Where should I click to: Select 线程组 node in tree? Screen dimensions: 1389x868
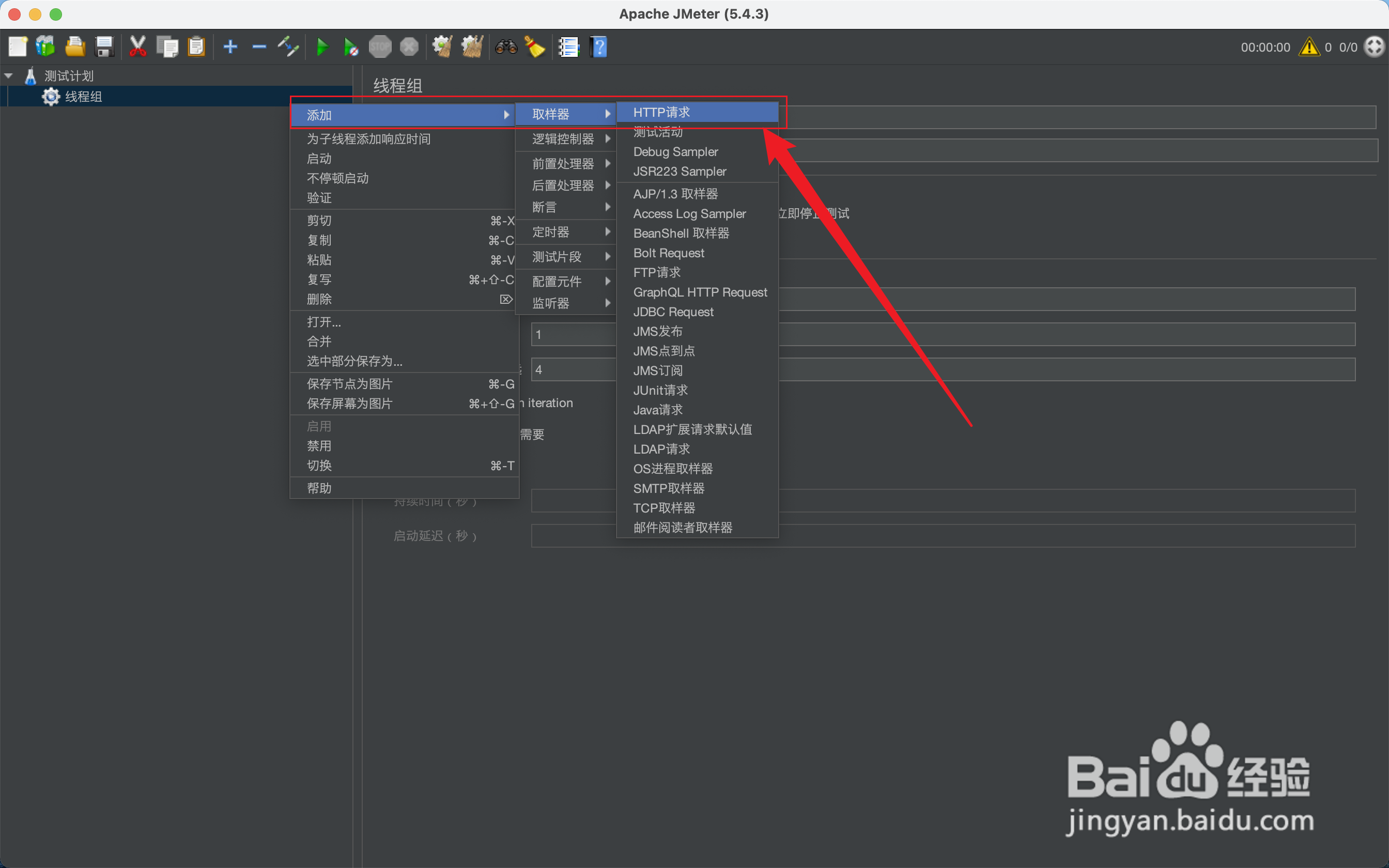point(83,97)
